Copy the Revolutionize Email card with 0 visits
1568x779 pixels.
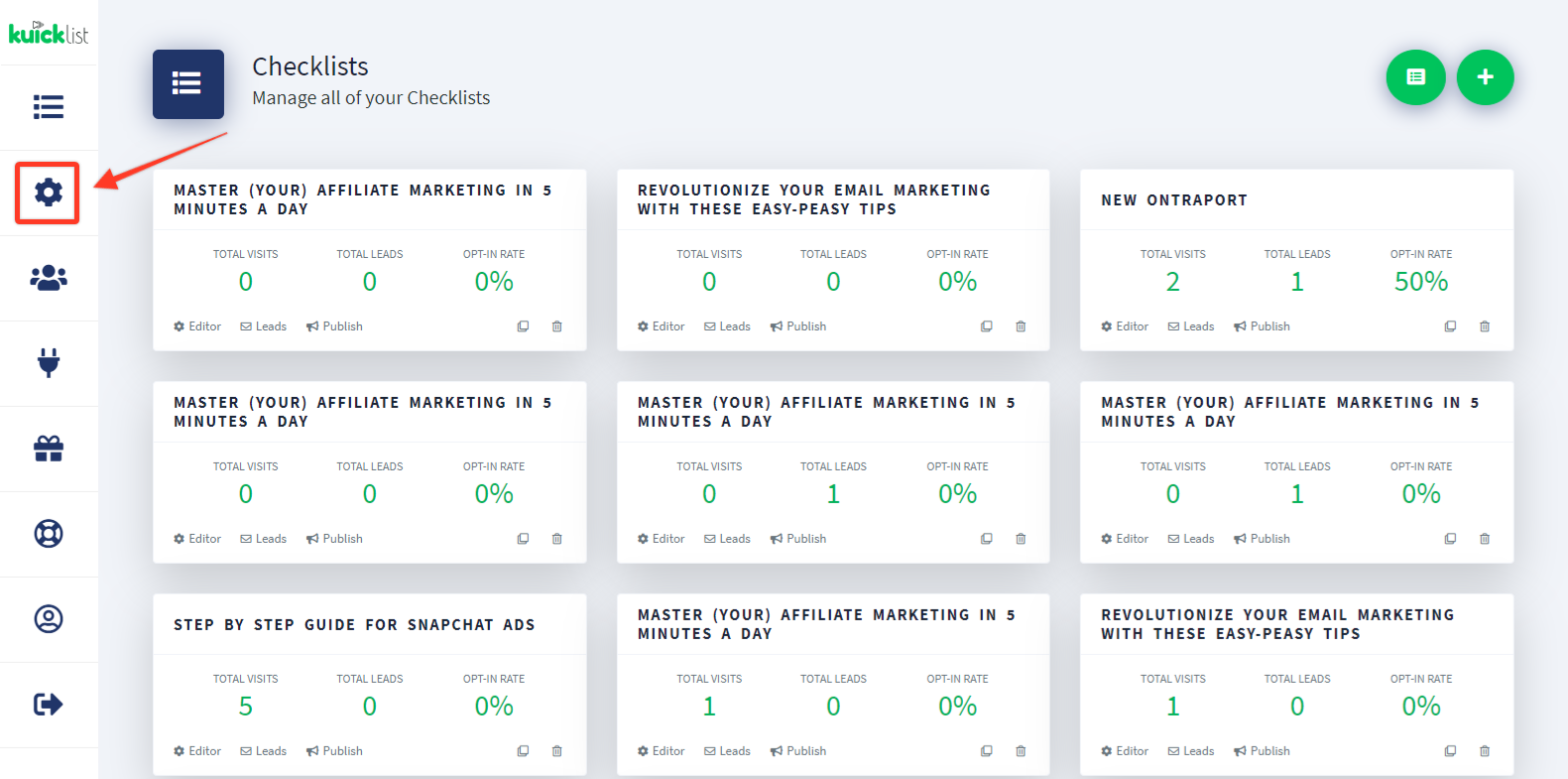click(987, 326)
